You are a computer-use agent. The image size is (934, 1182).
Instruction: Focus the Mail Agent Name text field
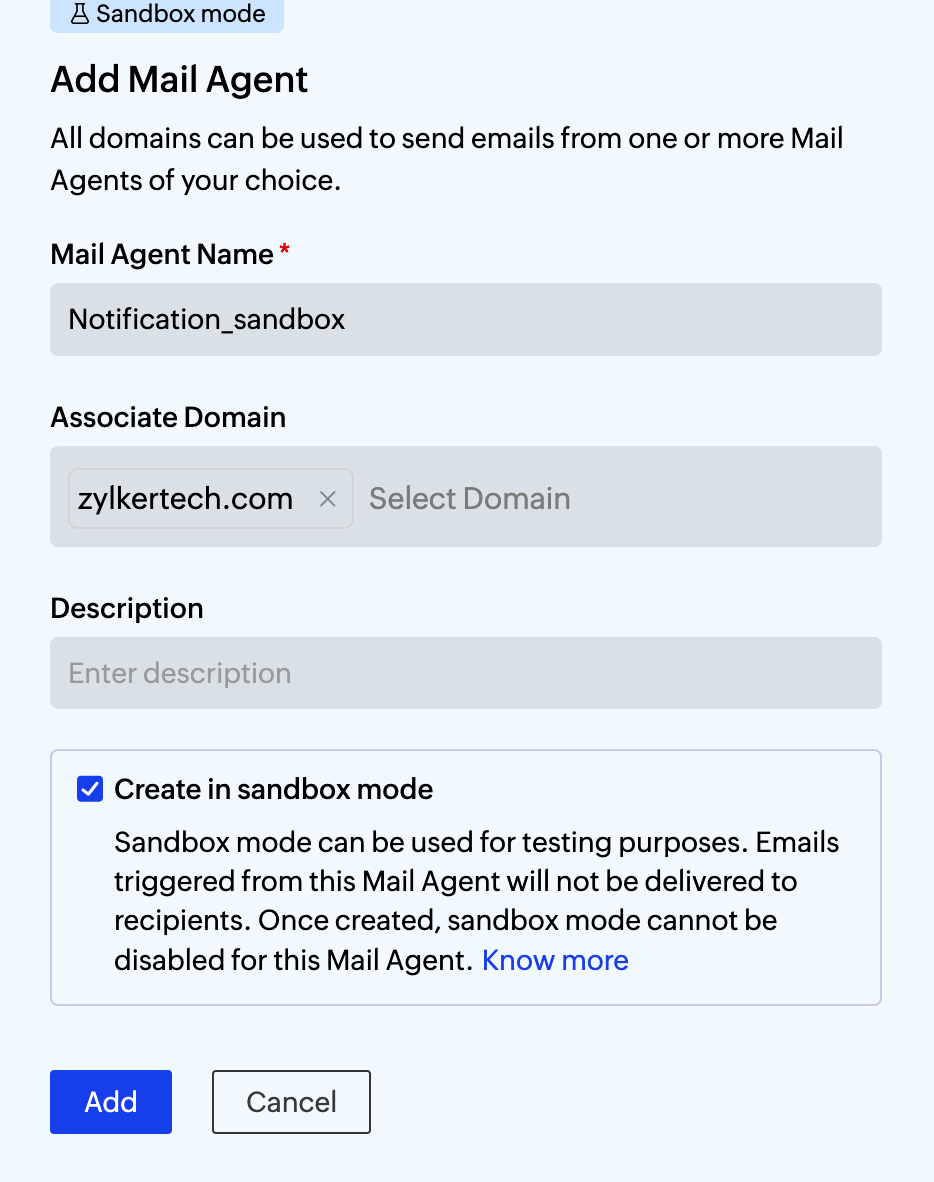pos(465,319)
